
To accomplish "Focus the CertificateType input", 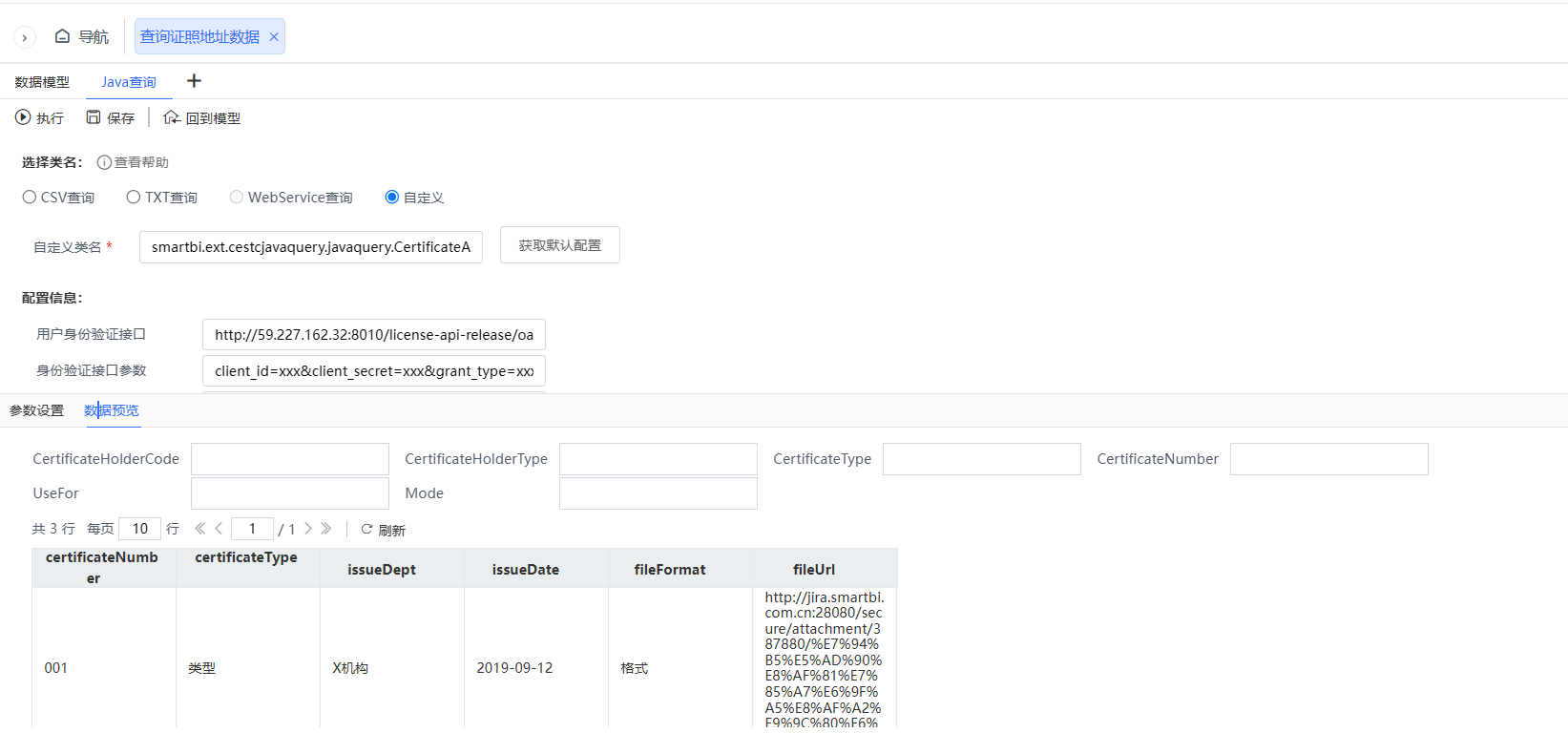I will (x=982, y=459).
